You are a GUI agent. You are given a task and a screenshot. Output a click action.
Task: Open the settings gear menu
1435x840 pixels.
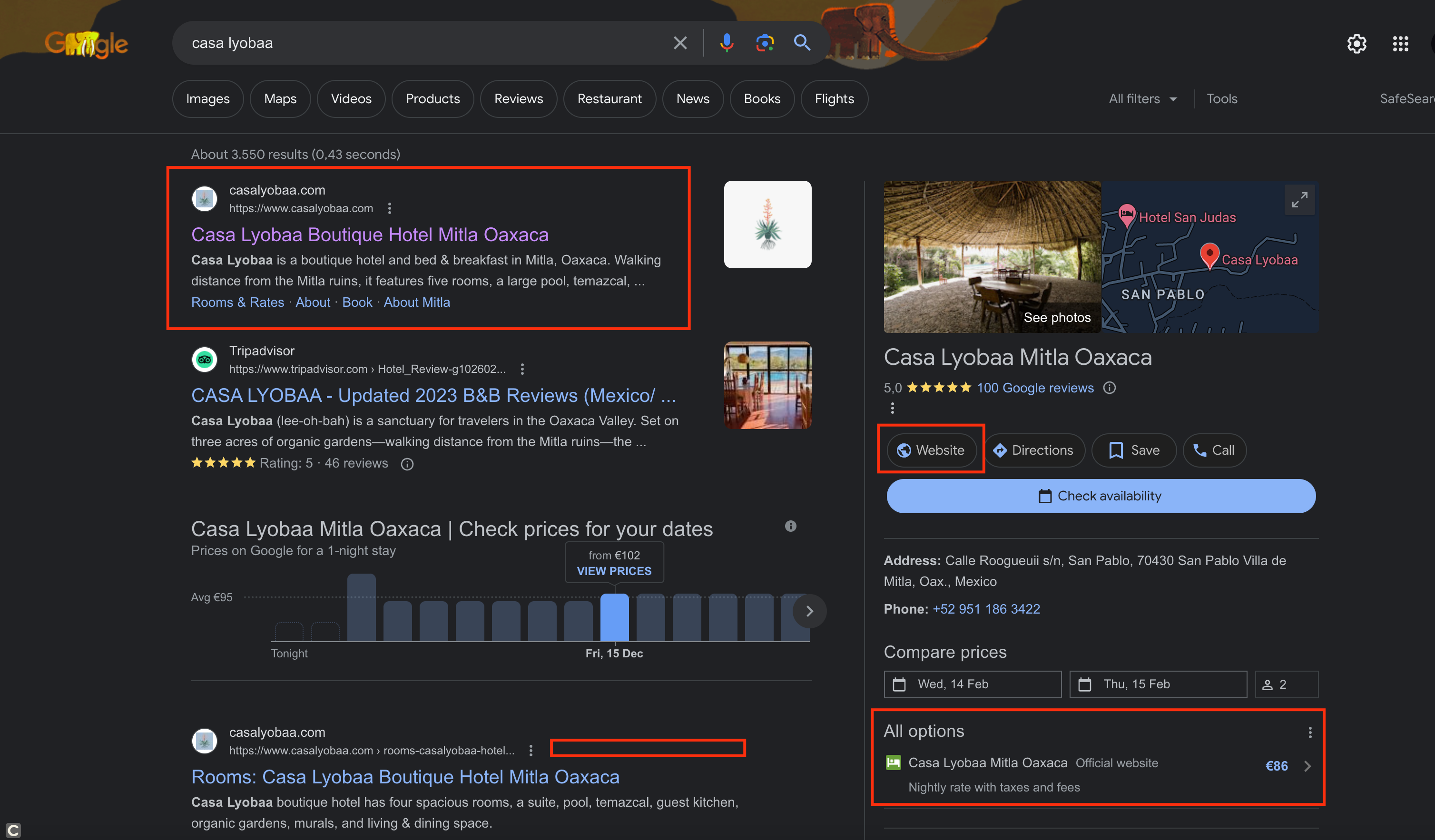(1356, 43)
